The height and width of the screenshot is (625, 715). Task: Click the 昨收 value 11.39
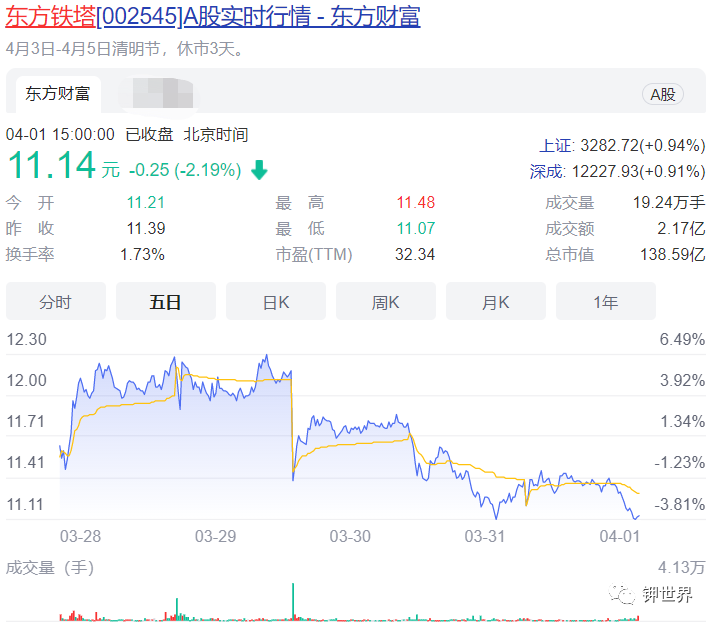tap(146, 228)
